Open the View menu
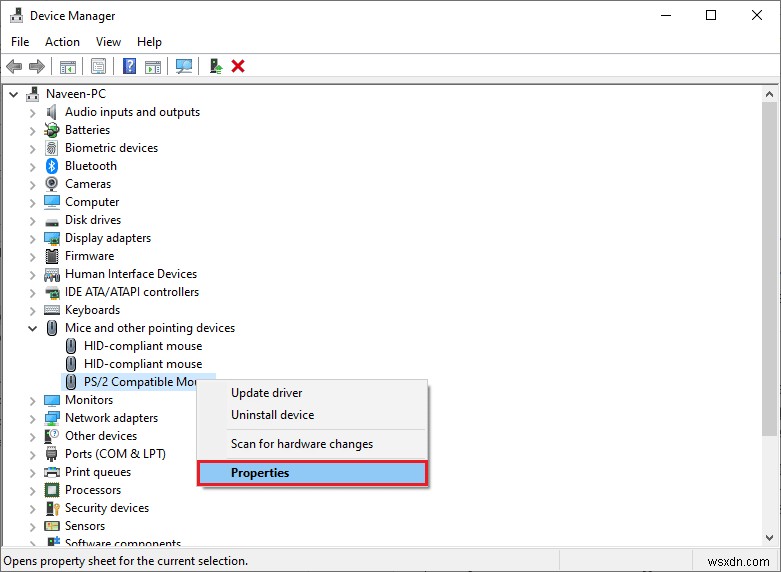 pyautogui.click(x=108, y=42)
